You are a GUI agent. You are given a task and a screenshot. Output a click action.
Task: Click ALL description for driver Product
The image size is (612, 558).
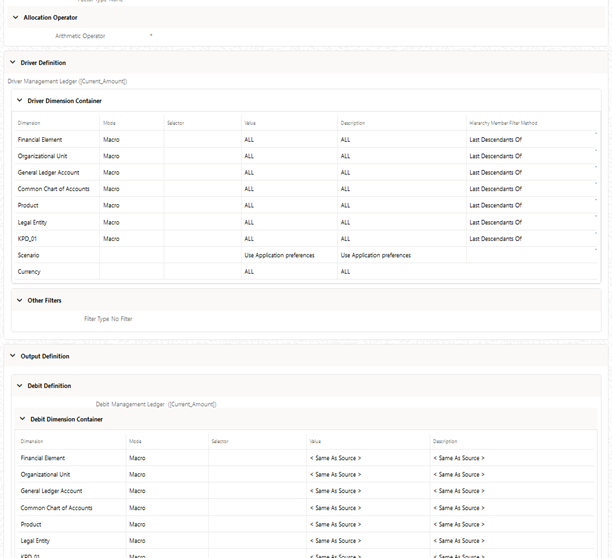tap(345, 205)
